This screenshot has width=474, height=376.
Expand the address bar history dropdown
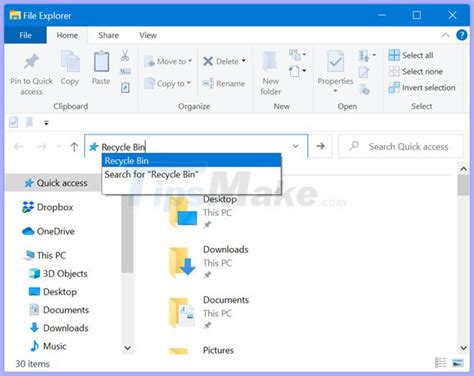pyautogui.click(x=295, y=146)
